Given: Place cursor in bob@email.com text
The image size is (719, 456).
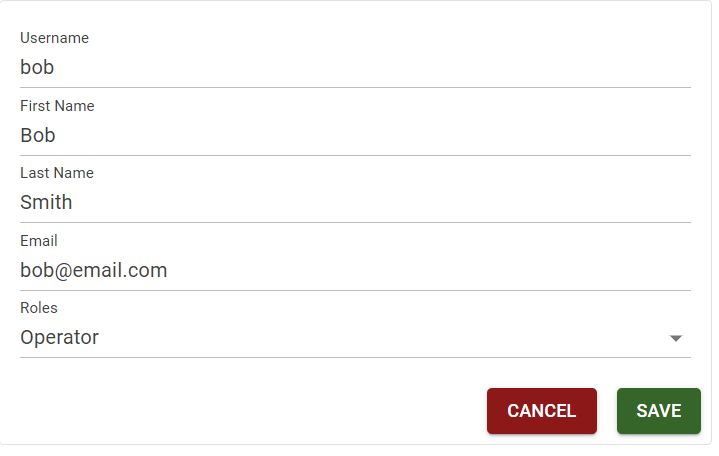Looking at the screenshot, I should (93, 270).
